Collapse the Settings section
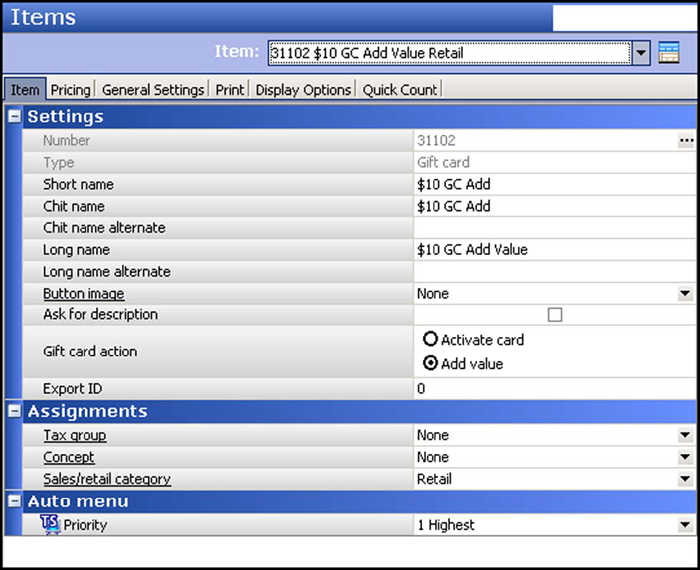Screen dimensions: 700x570 (14, 116)
